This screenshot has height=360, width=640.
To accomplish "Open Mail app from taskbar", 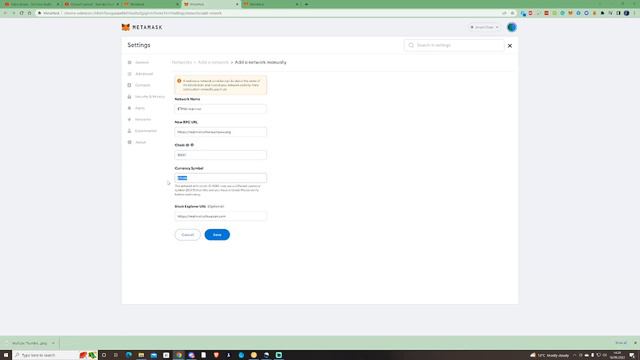I will 154,355.
